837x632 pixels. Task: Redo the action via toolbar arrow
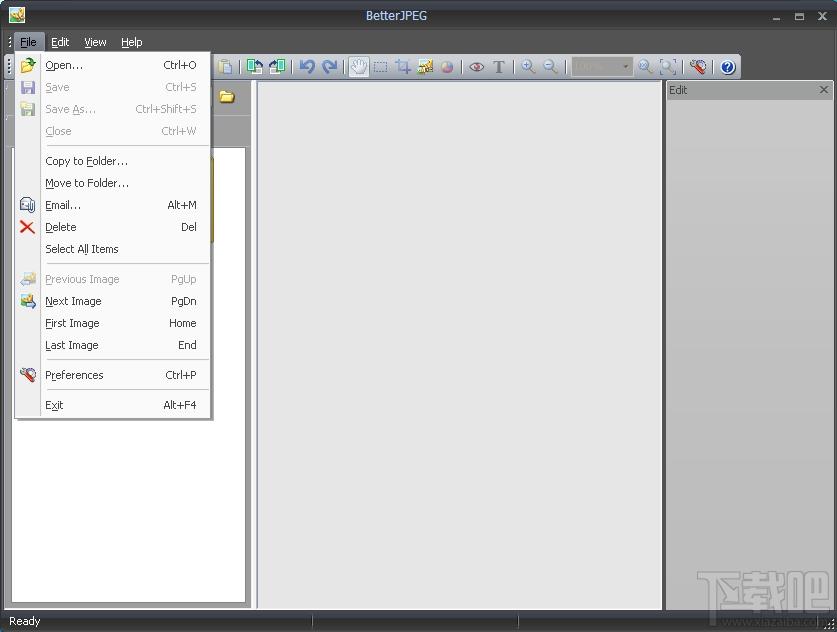[330, 67]
